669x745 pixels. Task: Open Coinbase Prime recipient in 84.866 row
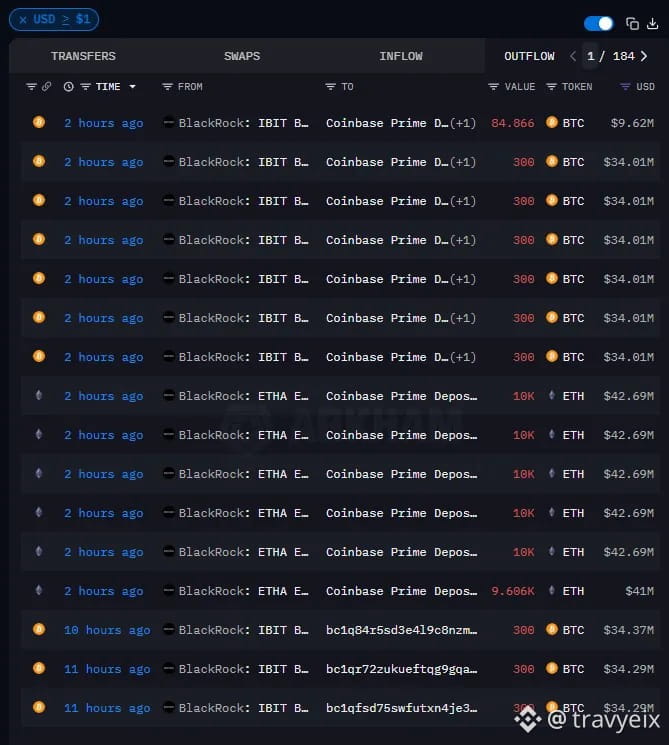(x=387, y=123)
